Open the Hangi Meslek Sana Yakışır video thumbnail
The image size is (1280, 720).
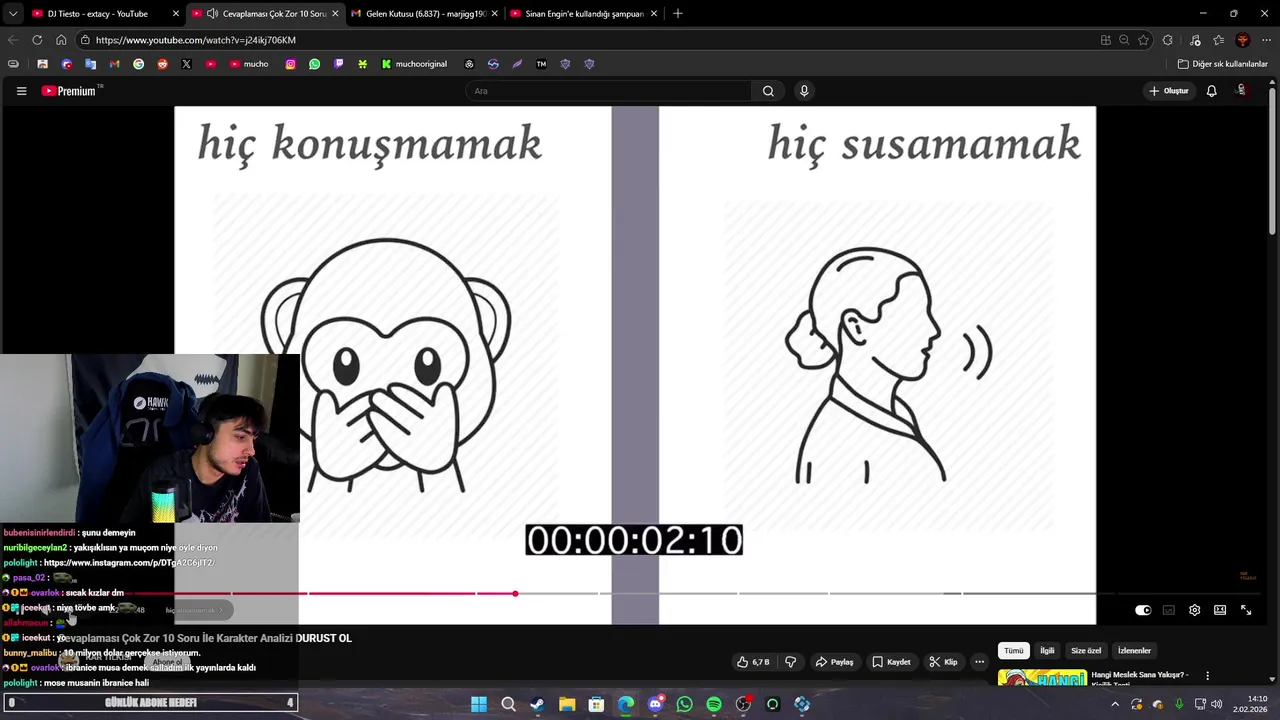pyautogui.click(x=1042, y=678)
